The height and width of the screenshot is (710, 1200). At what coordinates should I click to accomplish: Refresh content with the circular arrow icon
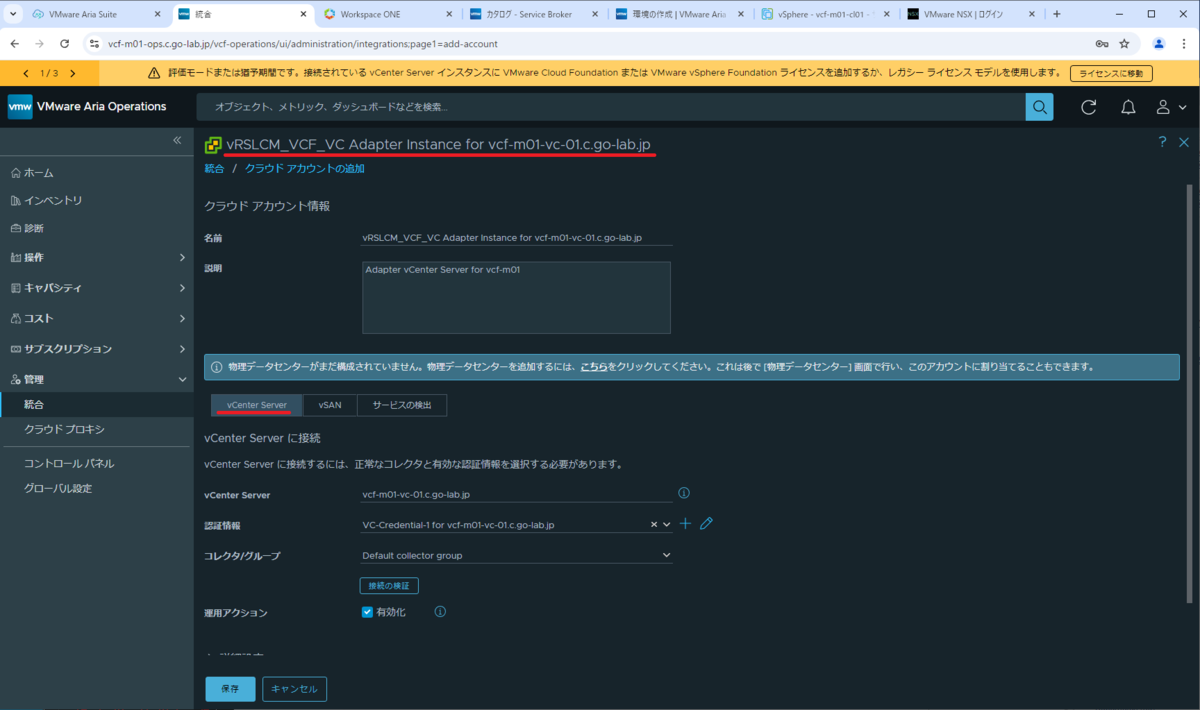(x=1089, y=107)
